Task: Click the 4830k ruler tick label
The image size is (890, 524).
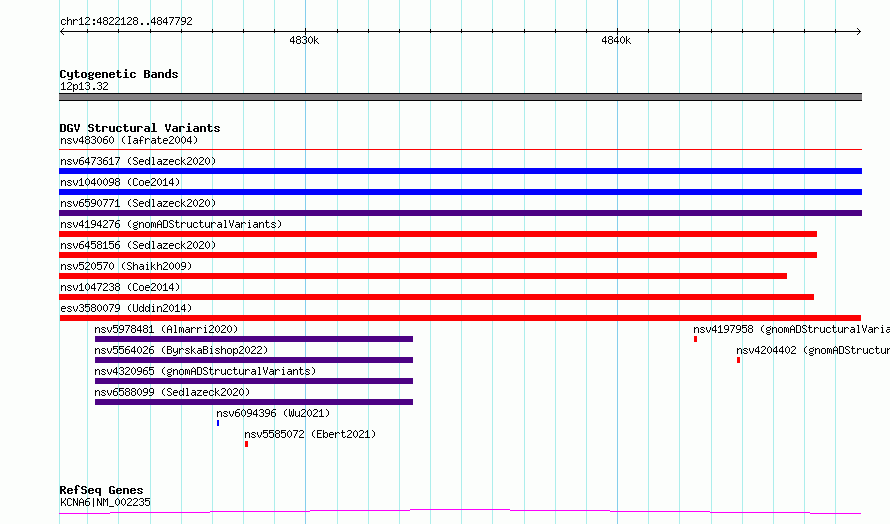Action: [x=304, y=40]
